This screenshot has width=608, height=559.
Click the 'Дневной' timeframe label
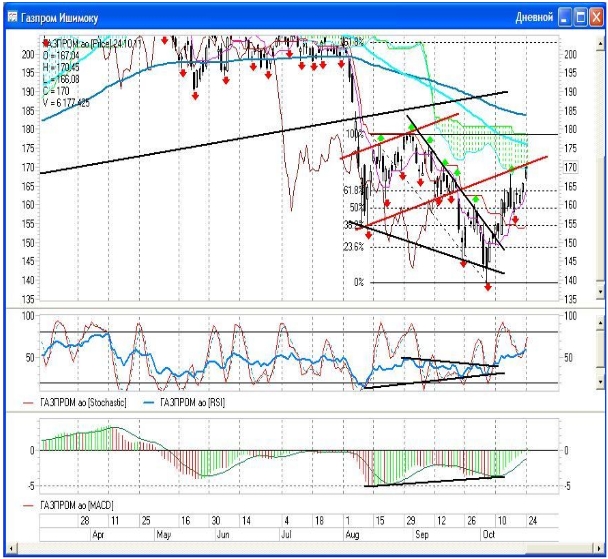pyautogui.click(x=534, y=17)
